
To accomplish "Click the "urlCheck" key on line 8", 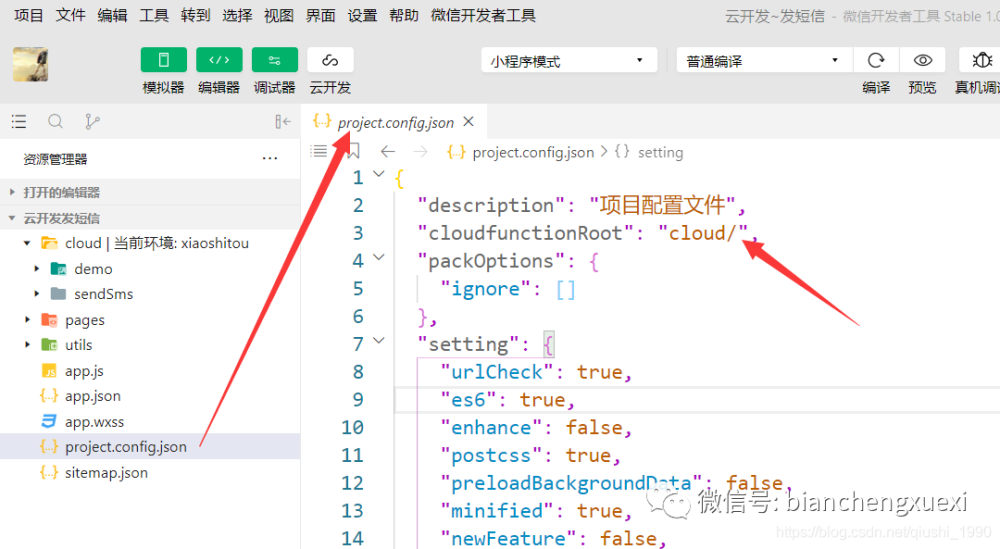I will click(497, 372).
